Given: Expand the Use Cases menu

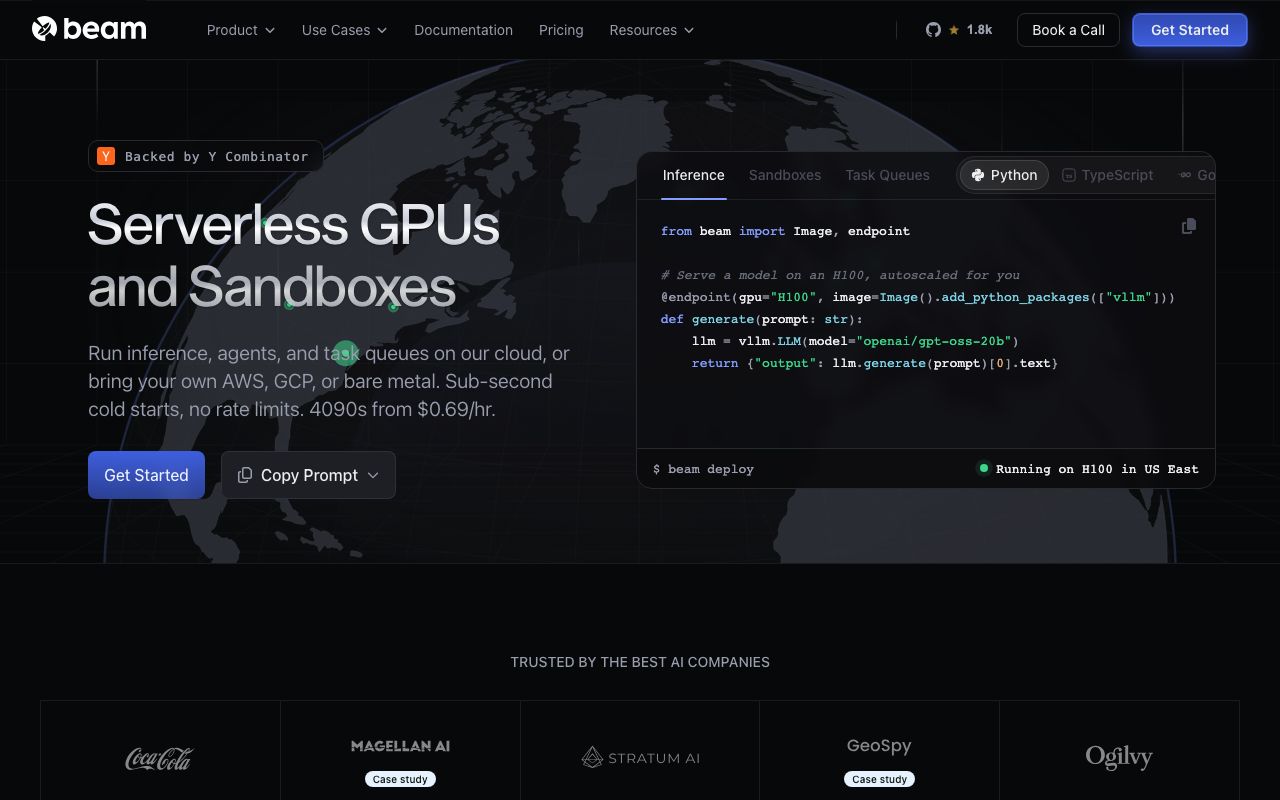Looking at the screenshot, I should click(344, 30).
